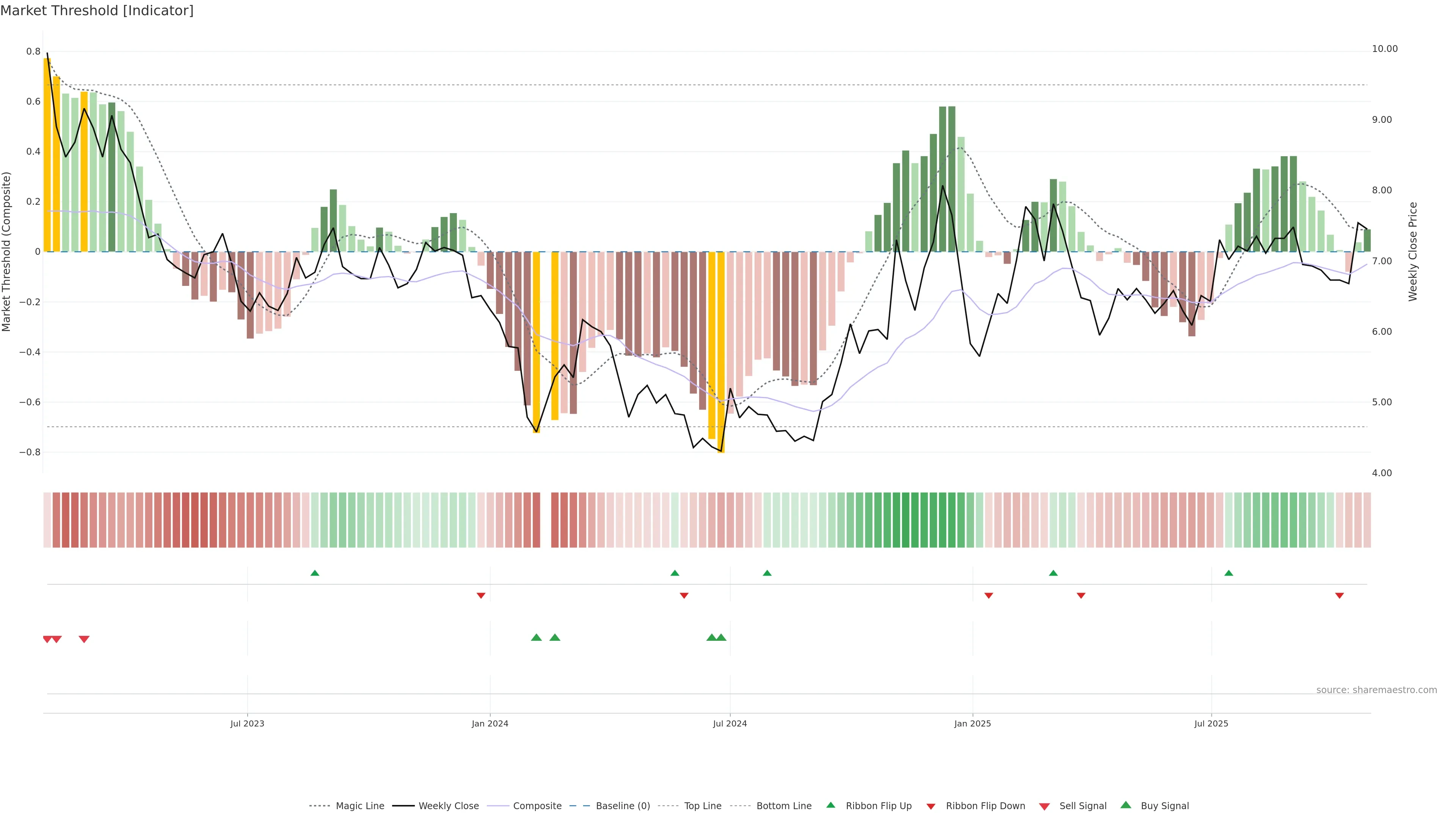Click the first Buy Signal marker after Jan 2024
Viewport: 1456px width, 819px height.
point(537,637)
